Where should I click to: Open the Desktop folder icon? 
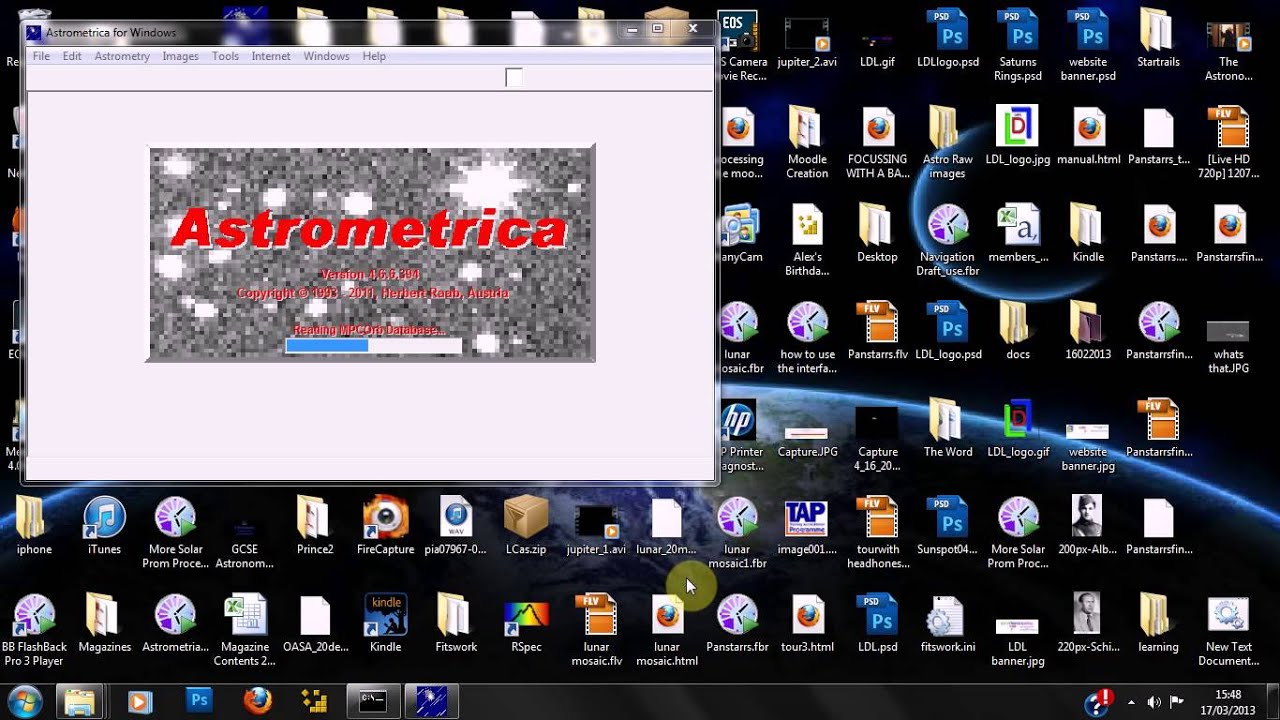[x=877, y=235]
